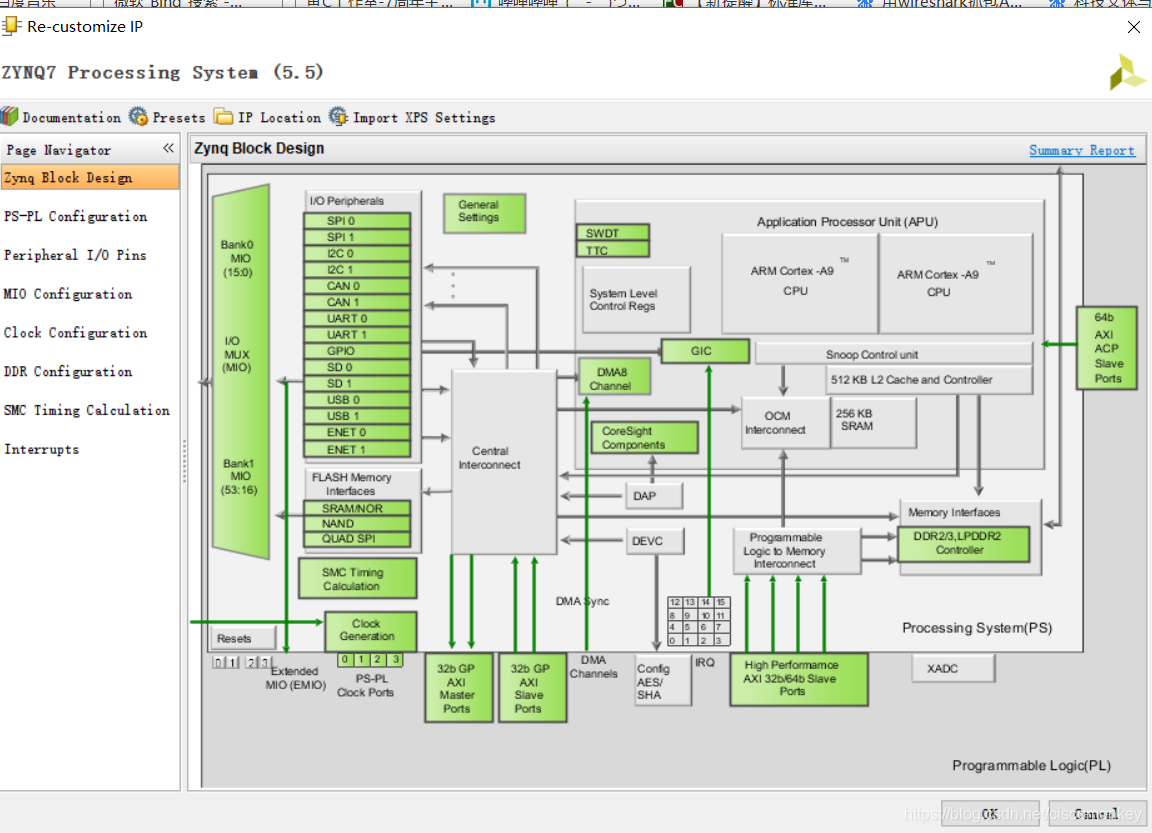The image size is (1152, 833).
Task: Click the SPI 0 peripheral block
Action: click(357, 220)
